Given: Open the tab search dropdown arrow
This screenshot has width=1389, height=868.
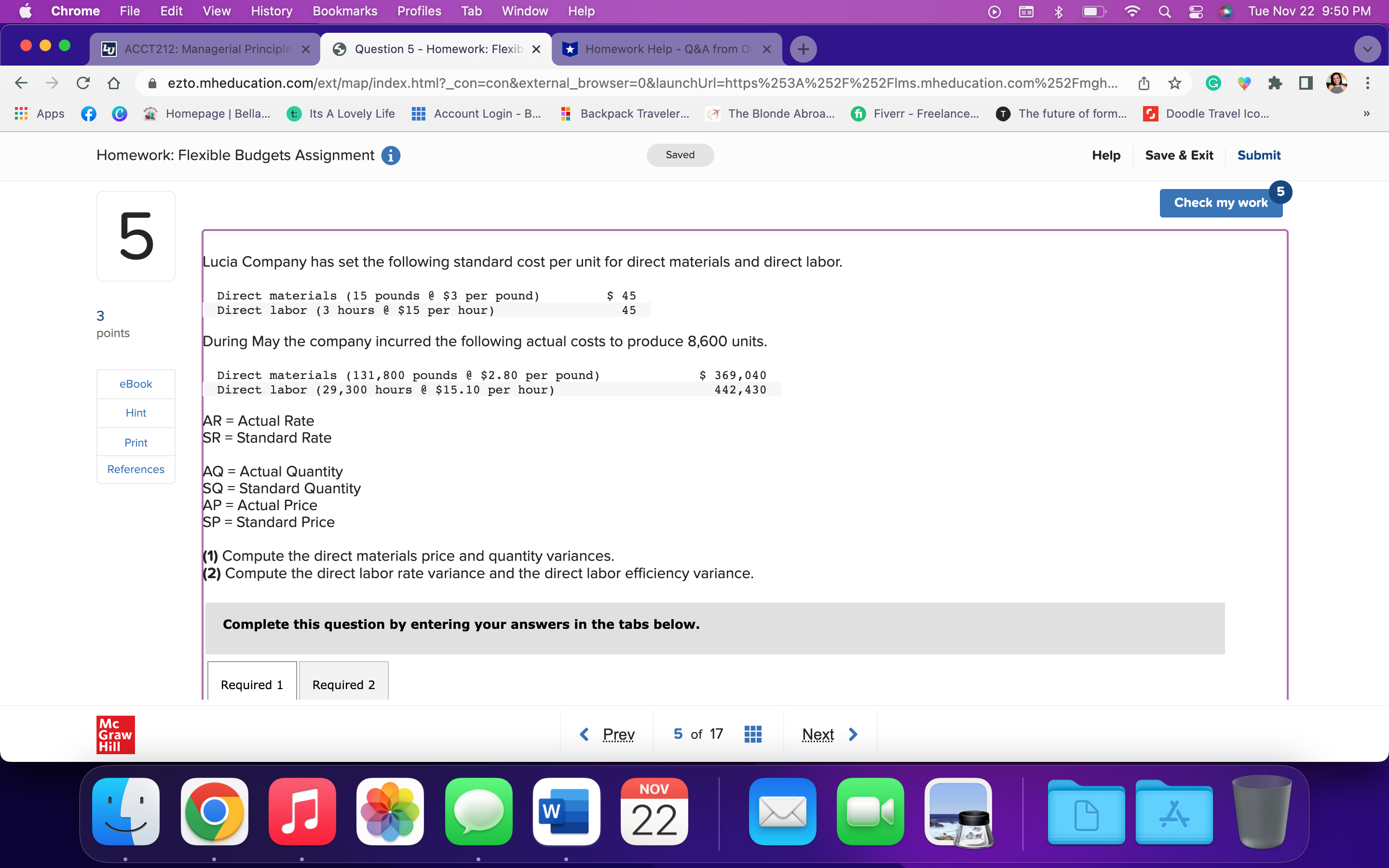Looking at the screenshot, I should click(1367, 49).
